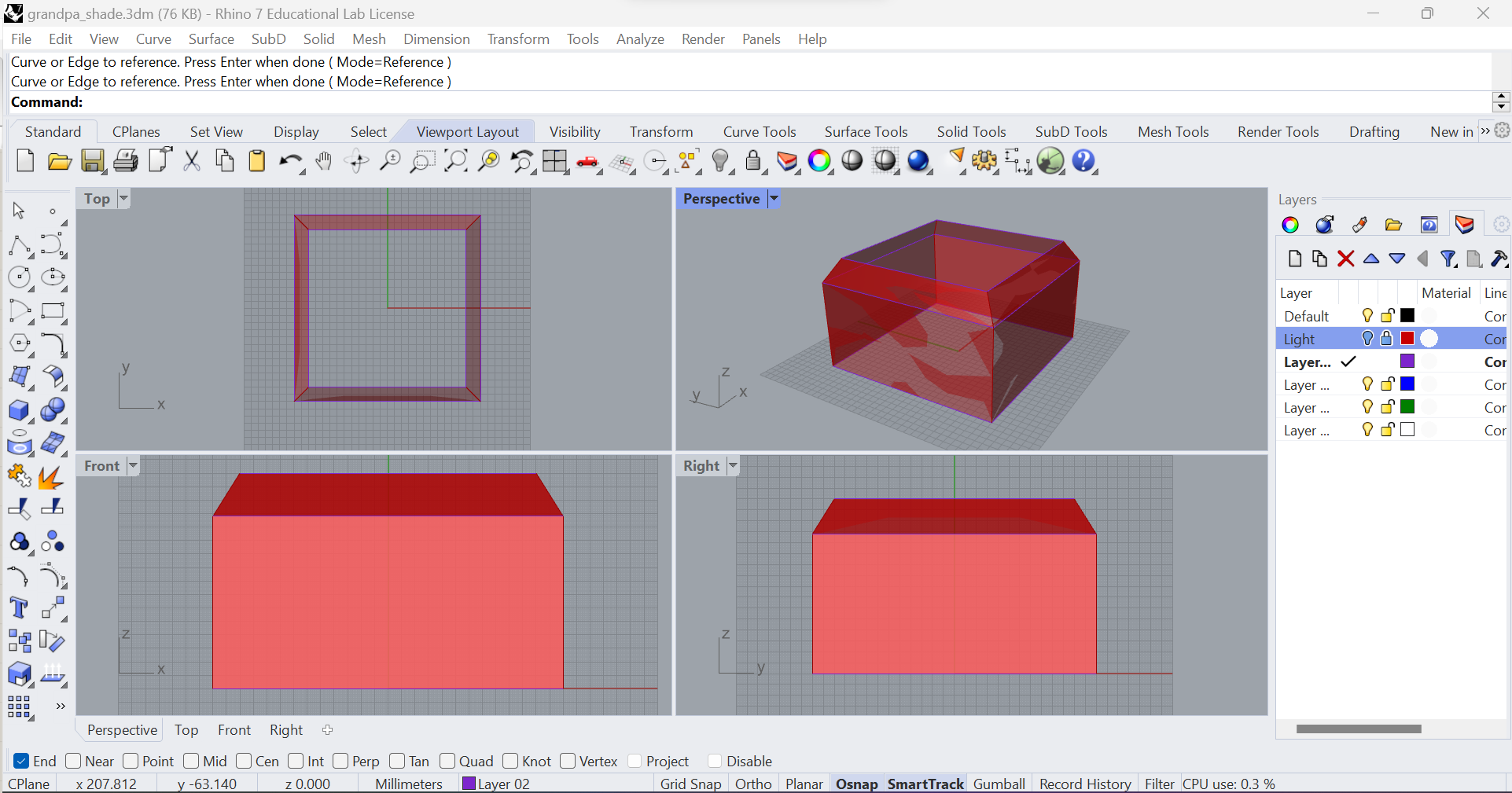Image resolution: width=1512 pixels, height=793 pixels.
Task: Toggle Gumball in status bar
Action: (x=999, y=784)
